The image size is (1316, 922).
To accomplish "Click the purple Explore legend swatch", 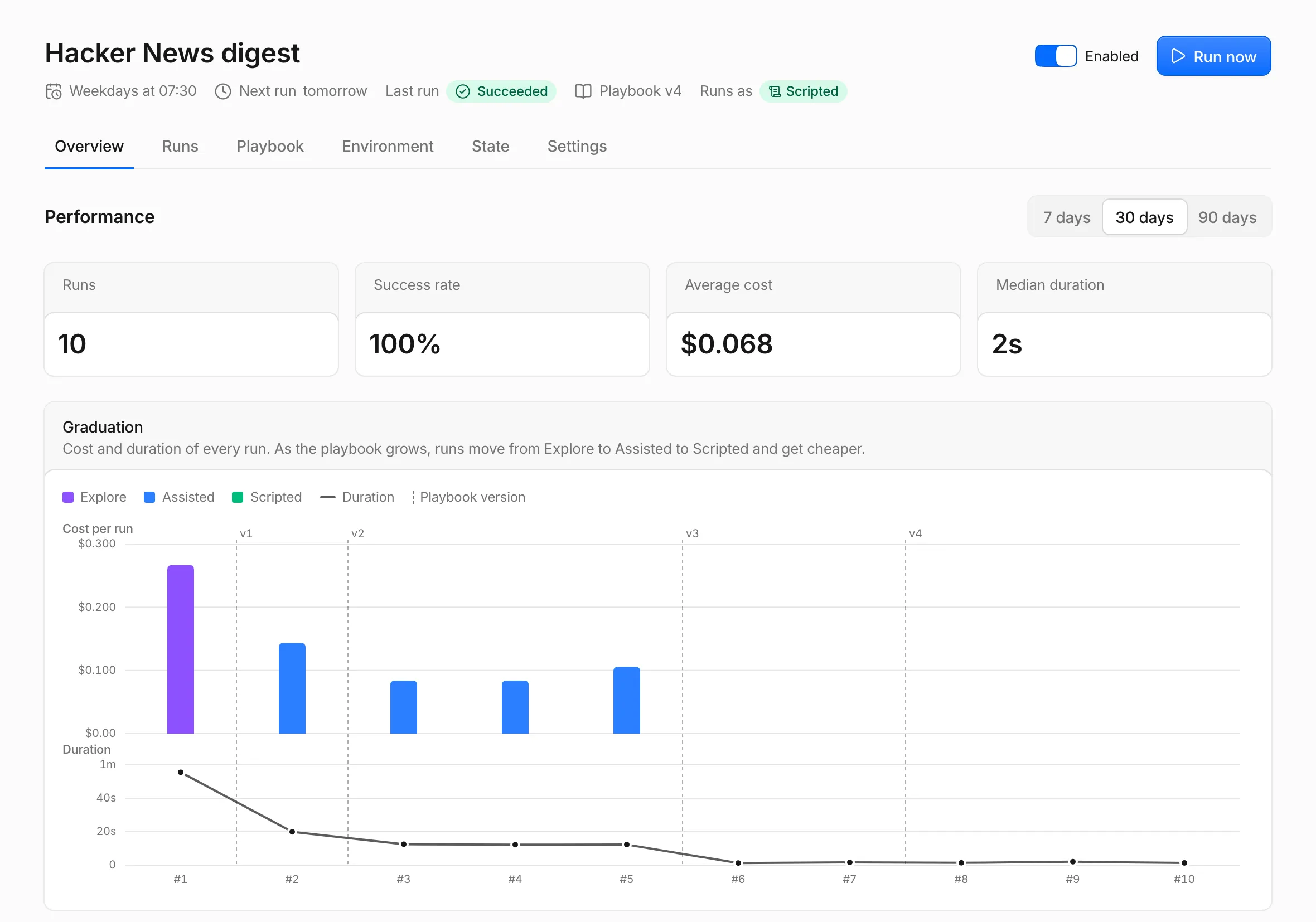I will 68,497.
